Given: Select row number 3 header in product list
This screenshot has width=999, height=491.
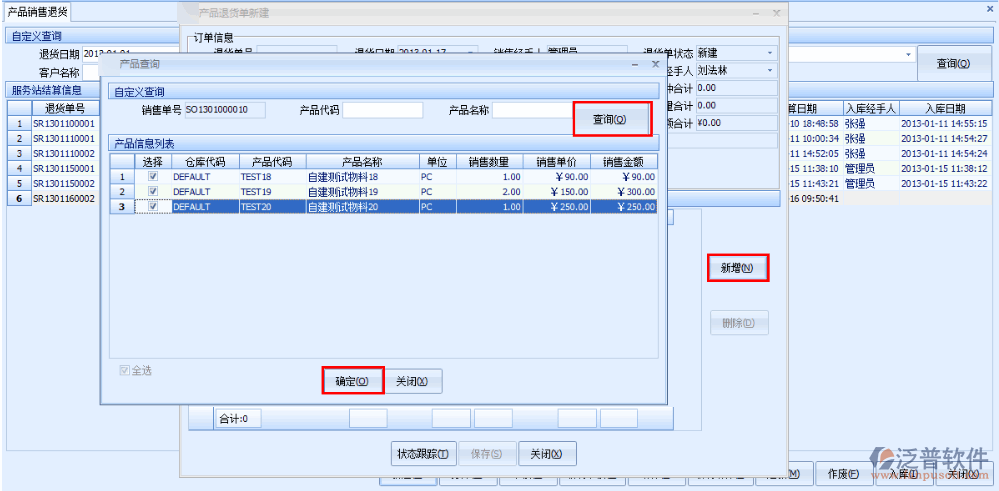Looking at the screenshot, I should (122, 207).
